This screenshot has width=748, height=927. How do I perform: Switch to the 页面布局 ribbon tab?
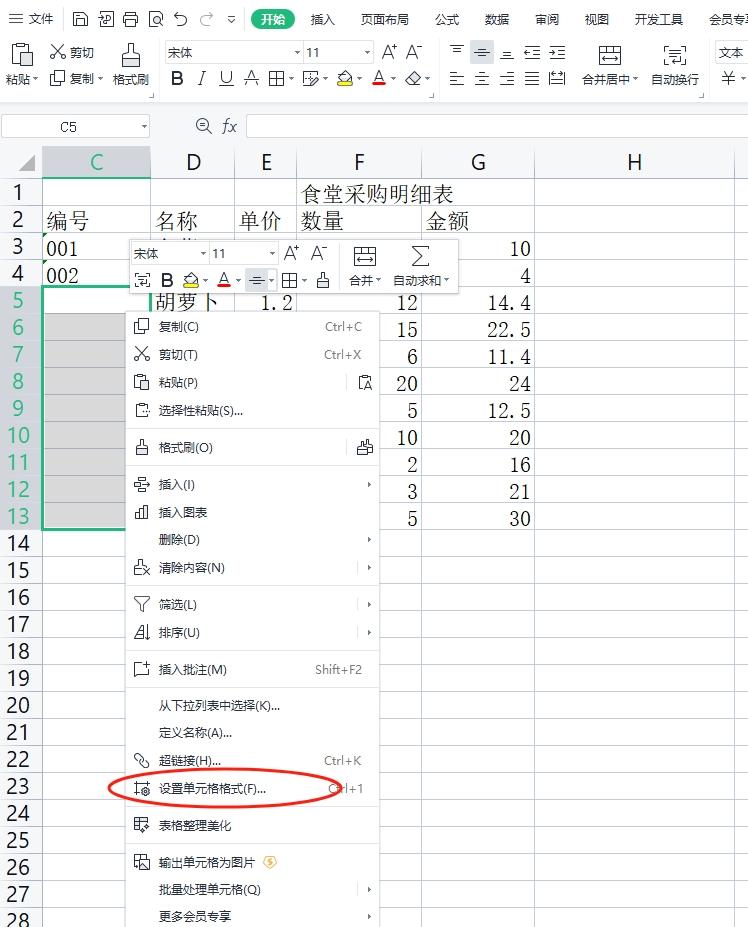coord(384,20)
